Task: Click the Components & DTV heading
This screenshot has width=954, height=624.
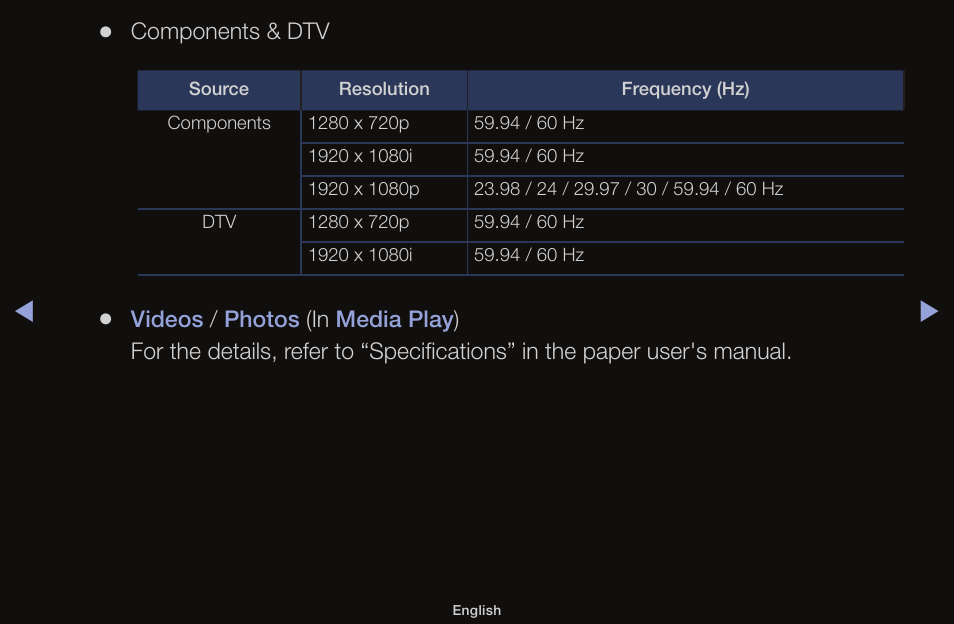Action: click(230, 32)
